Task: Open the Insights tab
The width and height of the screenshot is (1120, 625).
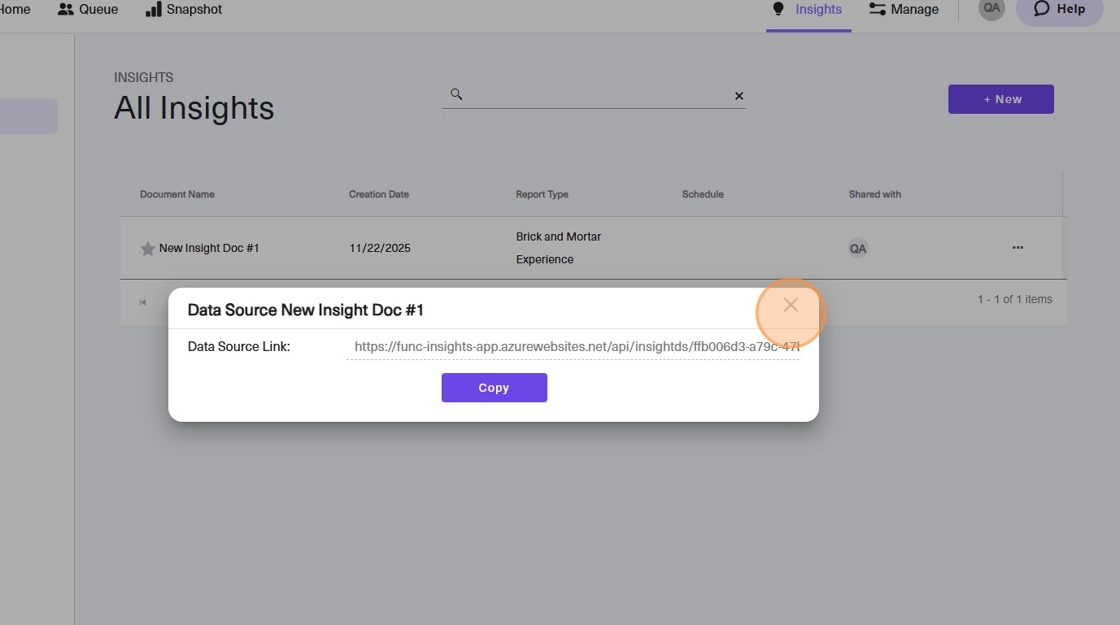Action: pyautogui.click(x=808, y=10)
